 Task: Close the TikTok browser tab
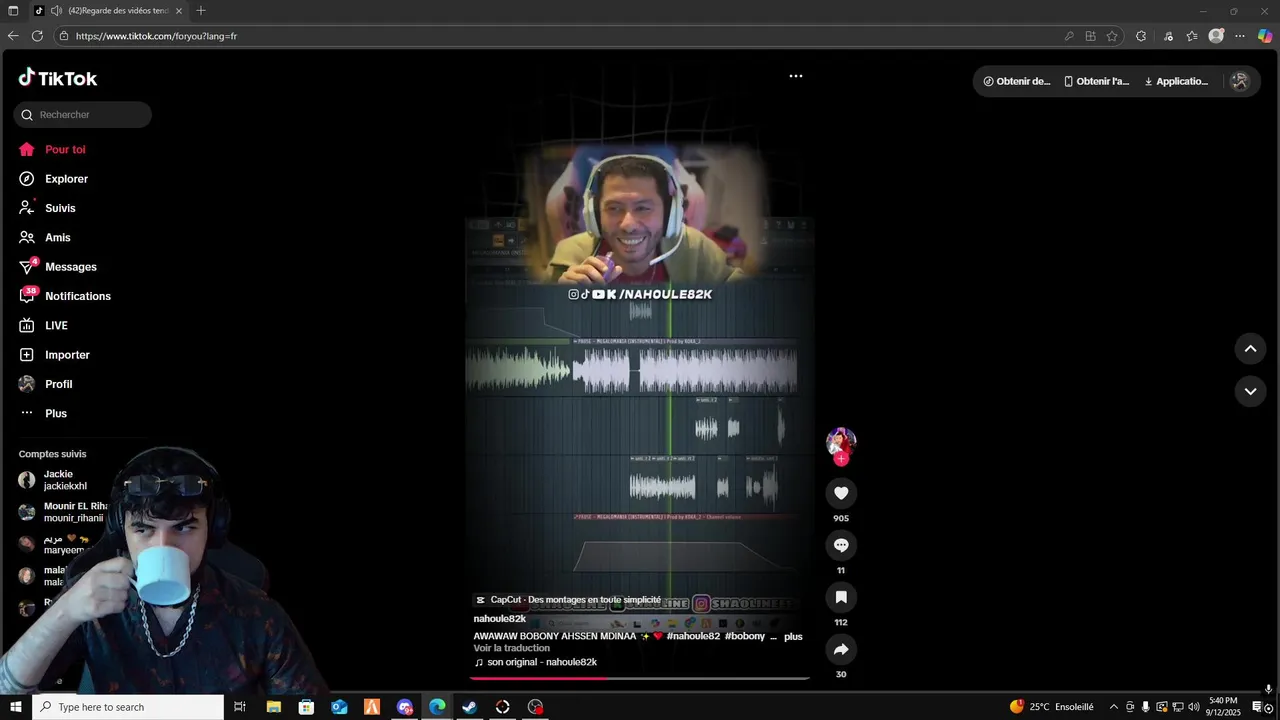[x=179, y=11]
